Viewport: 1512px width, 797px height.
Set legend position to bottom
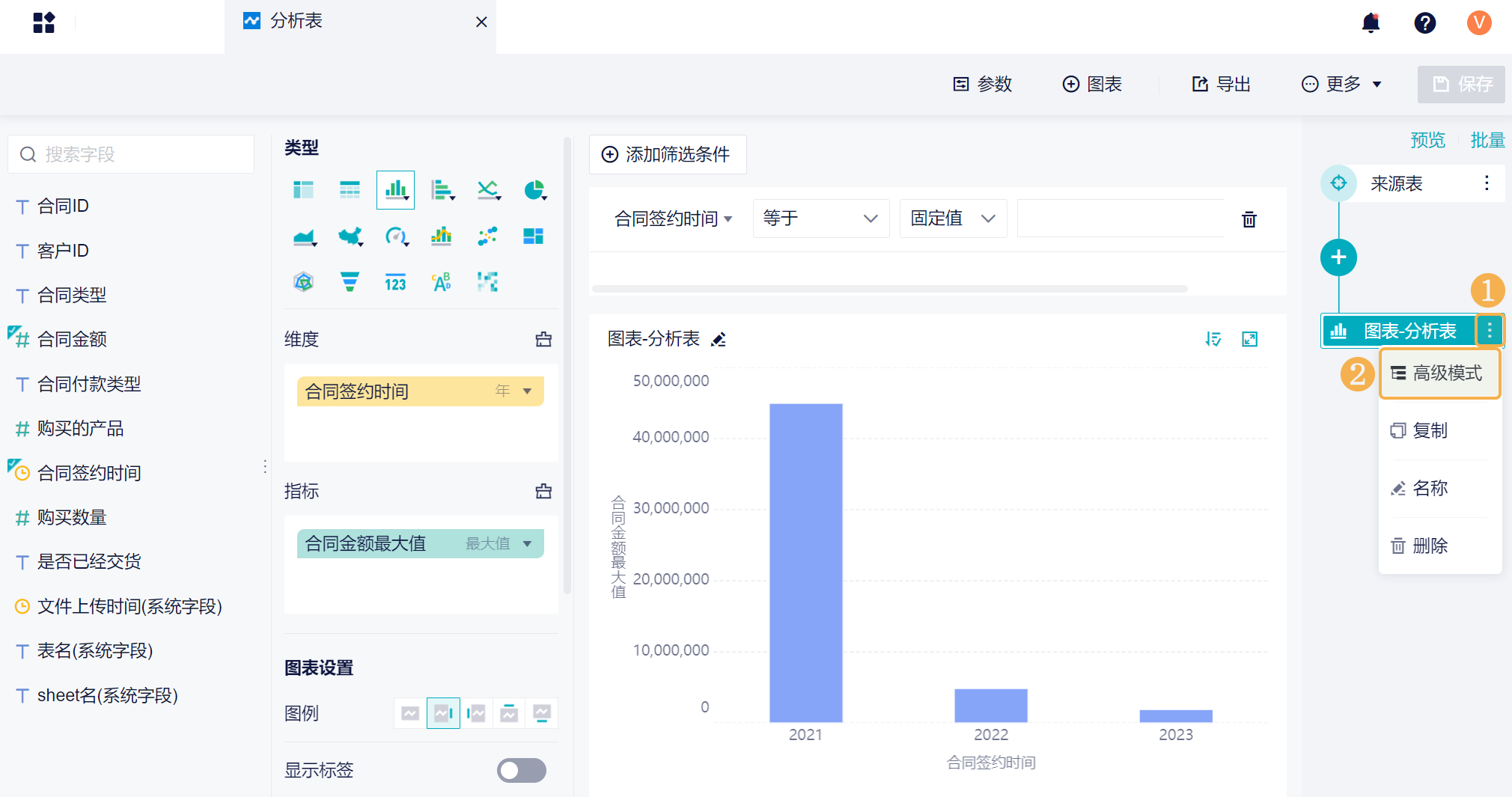tap(542, 713)
